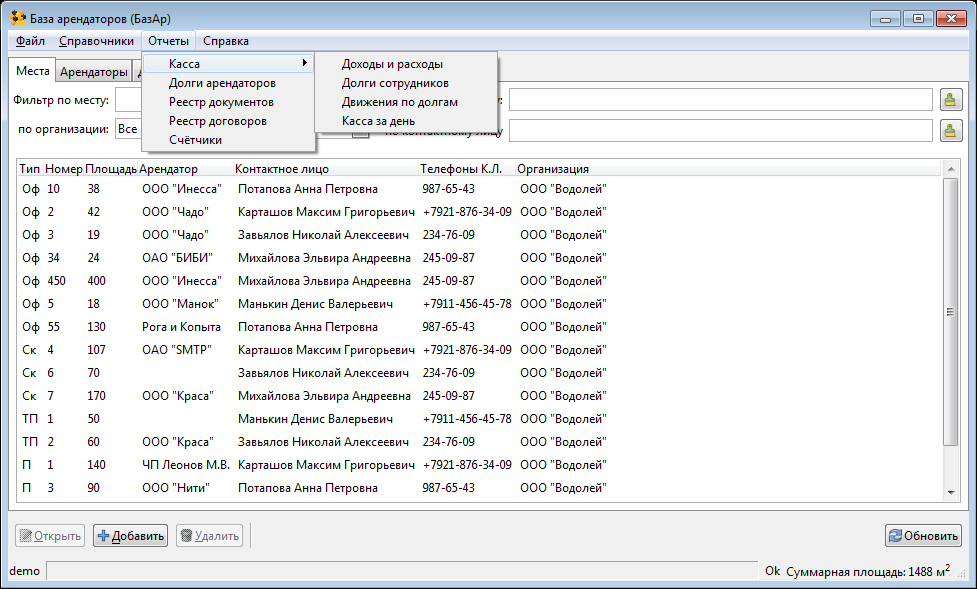This screenshot has width=977, height=589.
Task: Select ООО "Краса" in the Ск 7 row
Action: point(178,396)
